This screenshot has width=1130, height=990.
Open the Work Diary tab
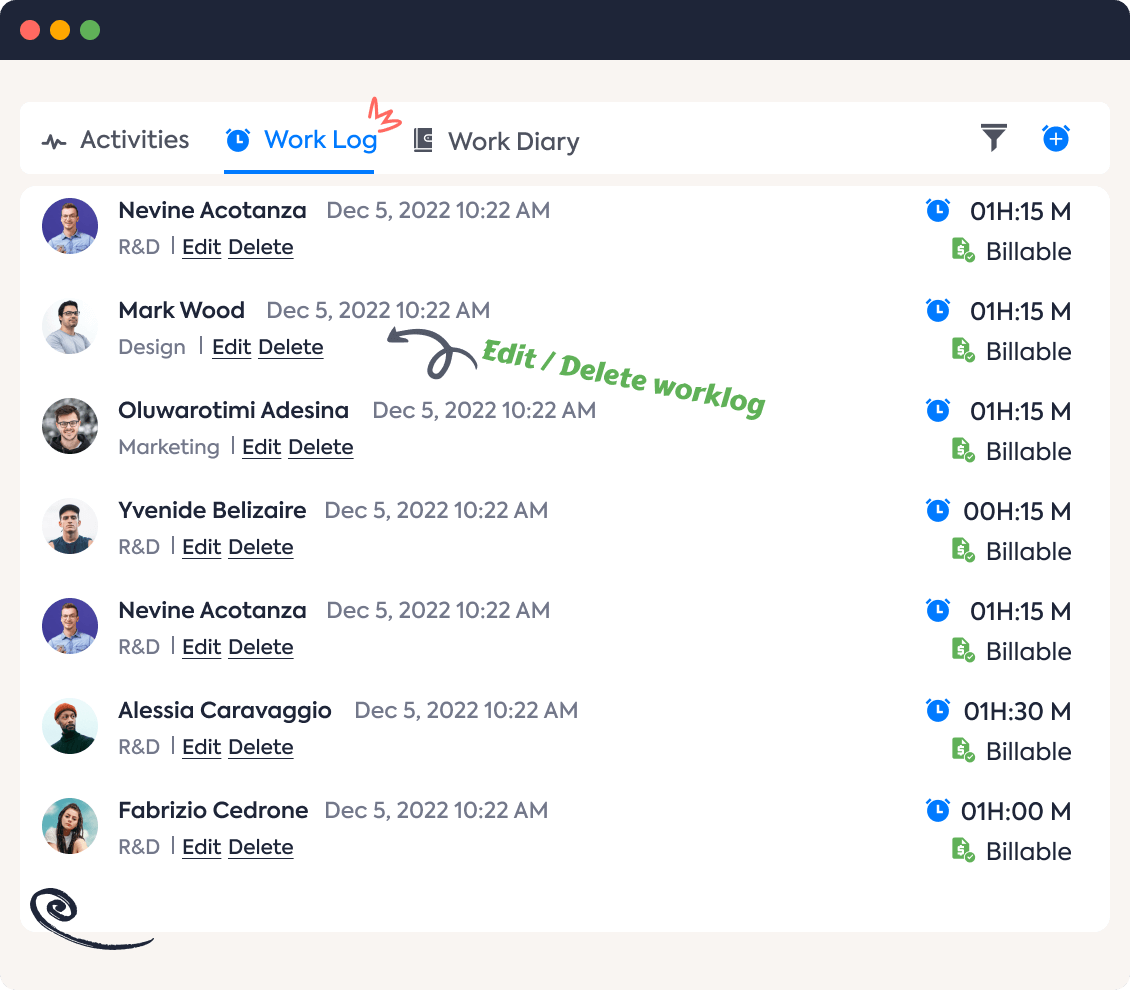512,141
